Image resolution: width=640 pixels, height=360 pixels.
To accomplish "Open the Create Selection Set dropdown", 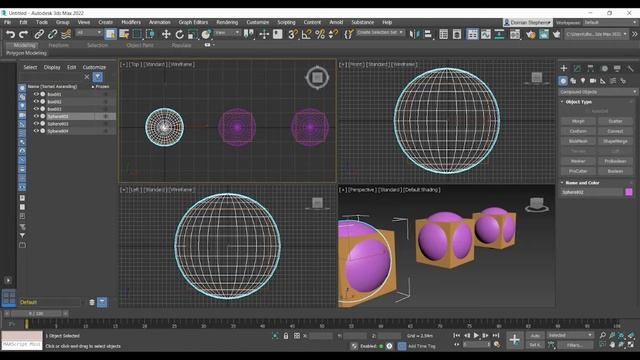I will coord(380,32).
